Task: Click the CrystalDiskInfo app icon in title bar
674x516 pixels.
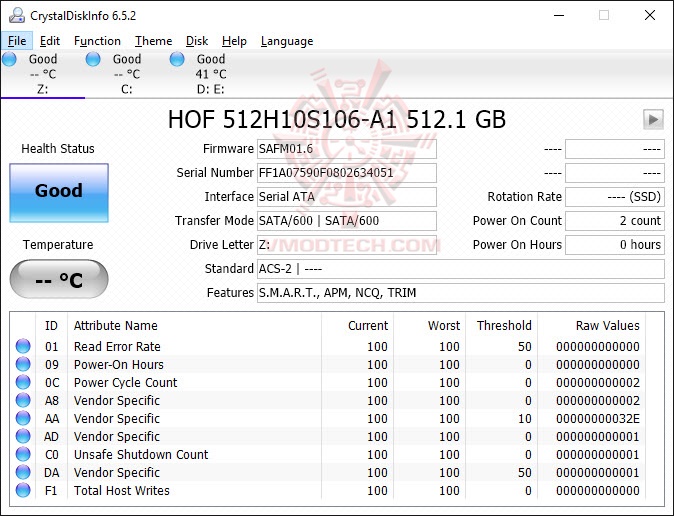Action: tap(17, 15)
